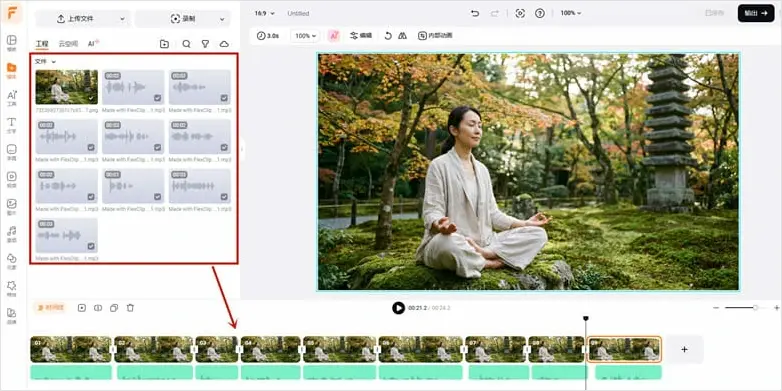Screen dimensions: 782x391
Task: Click the timeline playhead marker
Action: coord(586,318)
